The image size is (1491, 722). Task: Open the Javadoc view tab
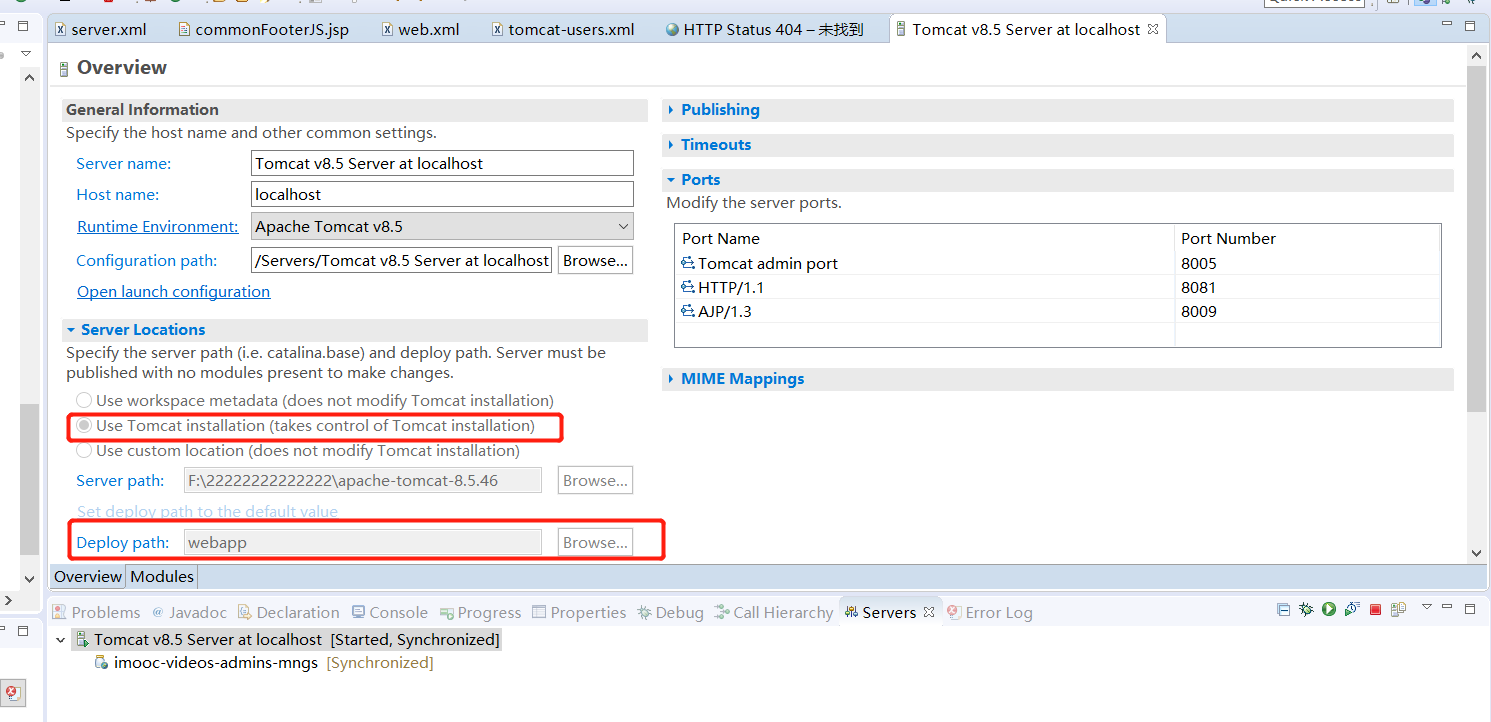pos(189,612)
